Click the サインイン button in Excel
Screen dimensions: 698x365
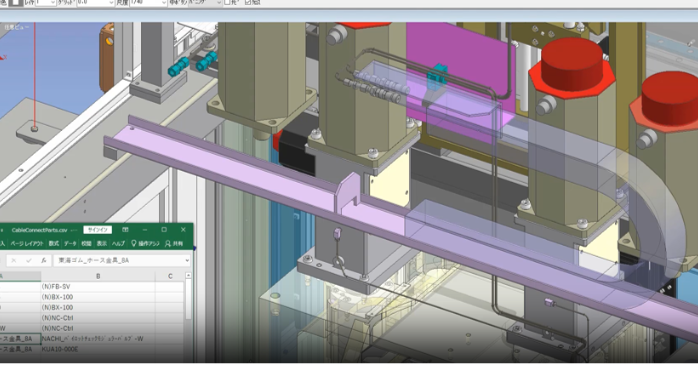pyautogui.click(x=97, y=230)
